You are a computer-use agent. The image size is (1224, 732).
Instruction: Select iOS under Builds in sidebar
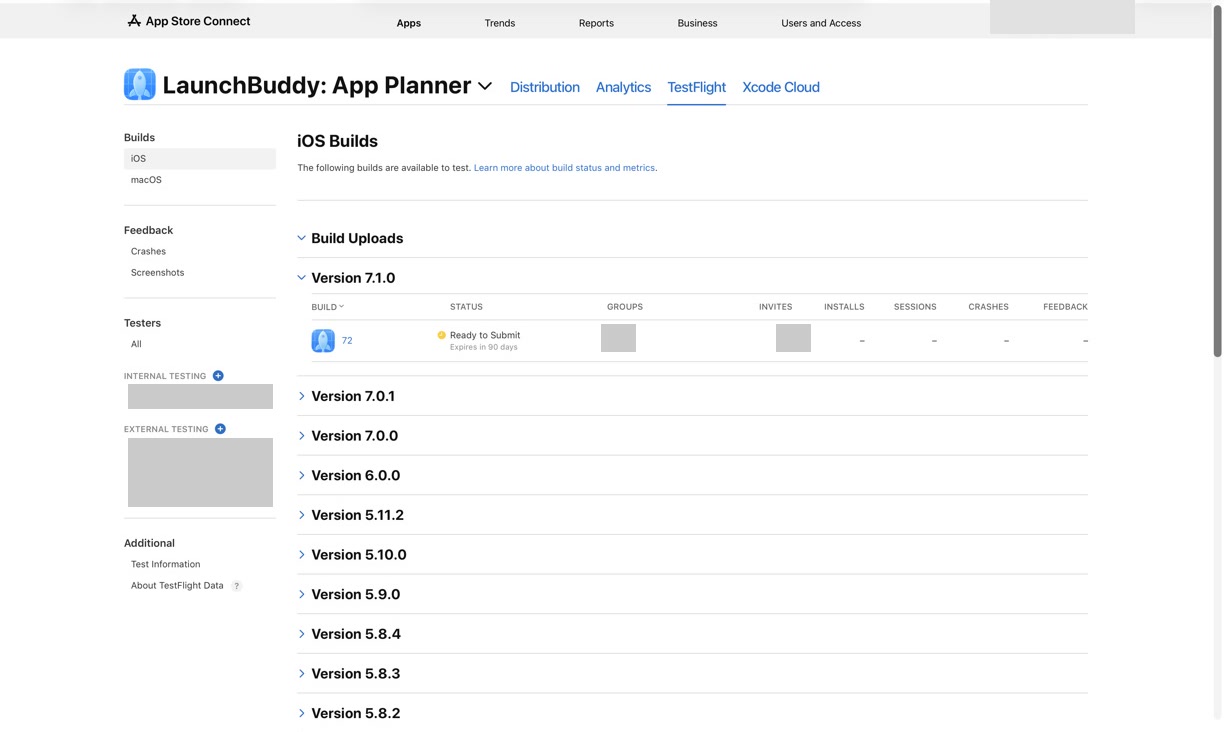point(200,159)
